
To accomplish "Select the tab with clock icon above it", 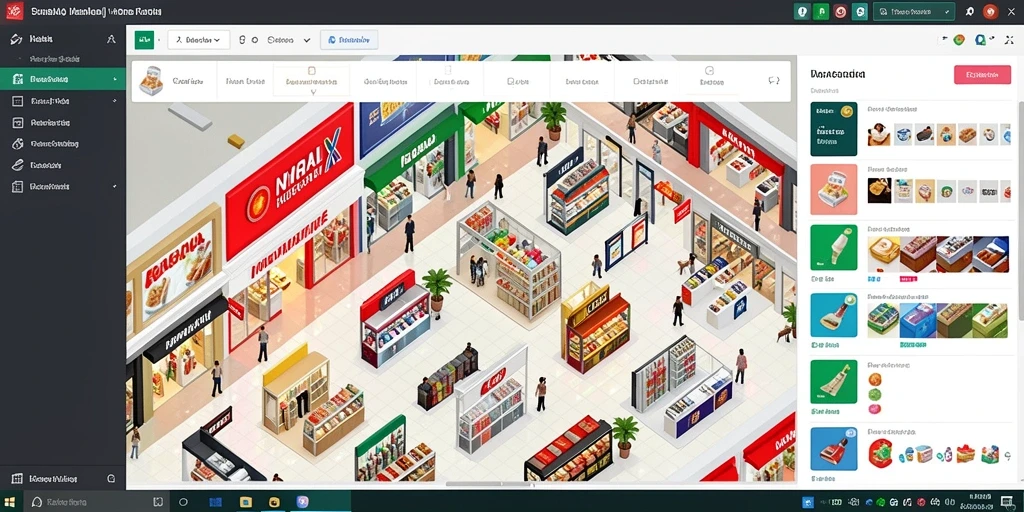I will pyautogui.click(x=710, y=82).
